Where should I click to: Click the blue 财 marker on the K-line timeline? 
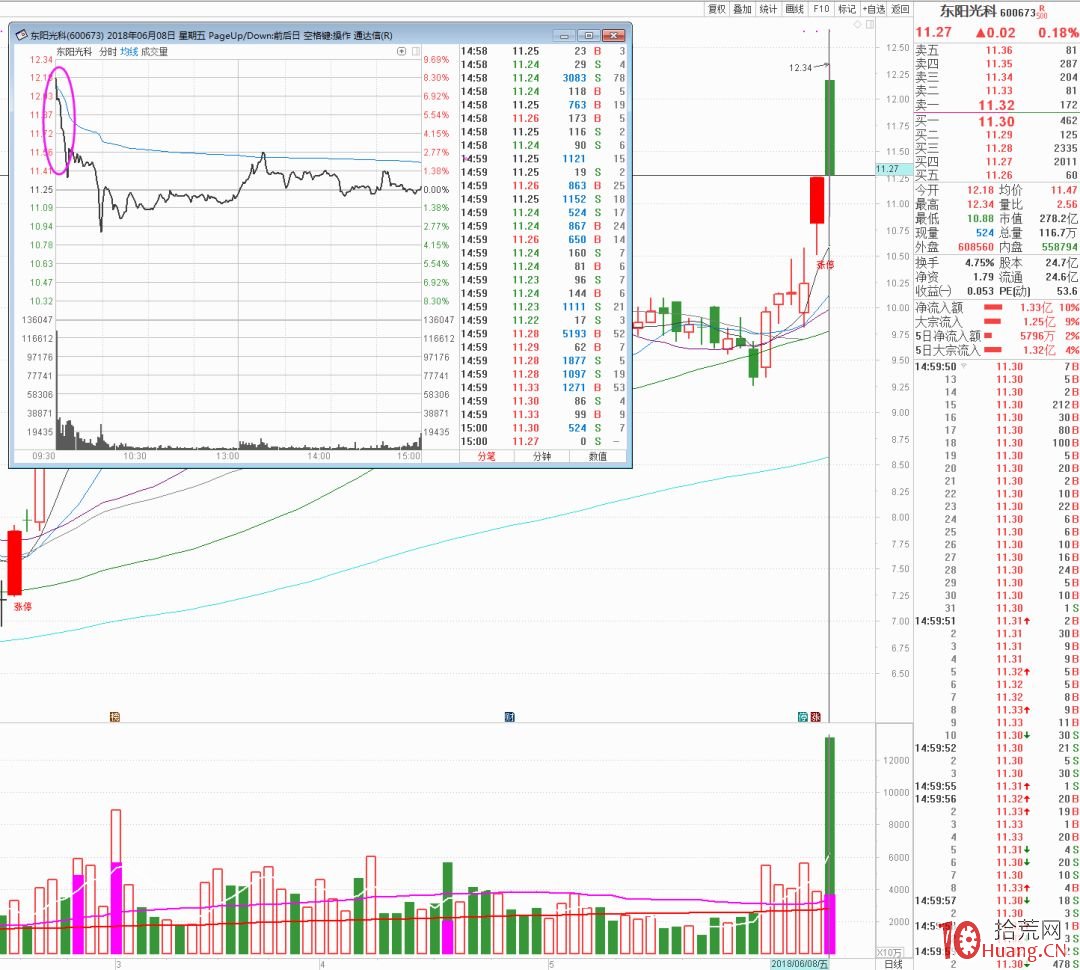point(510,717)
